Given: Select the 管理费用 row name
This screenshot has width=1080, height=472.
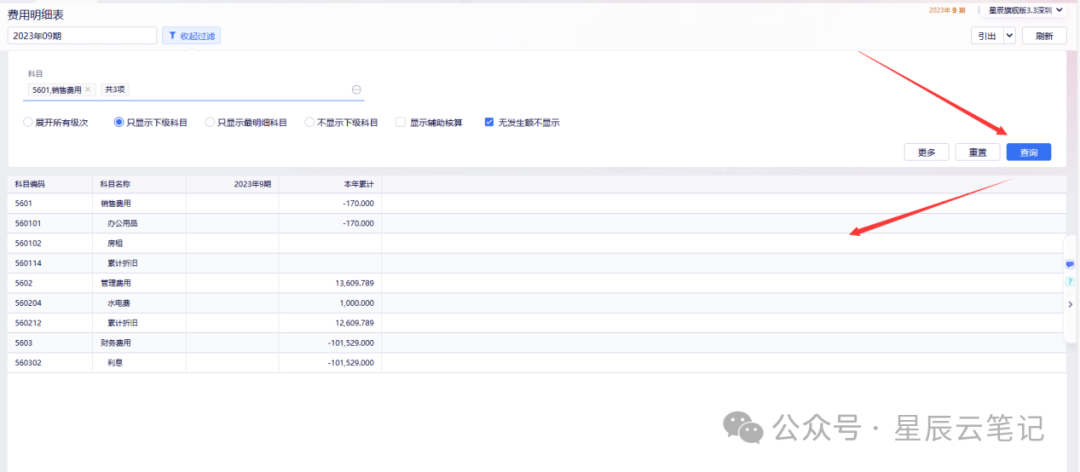Looking at the screenshot, I should tap(115, 283).
